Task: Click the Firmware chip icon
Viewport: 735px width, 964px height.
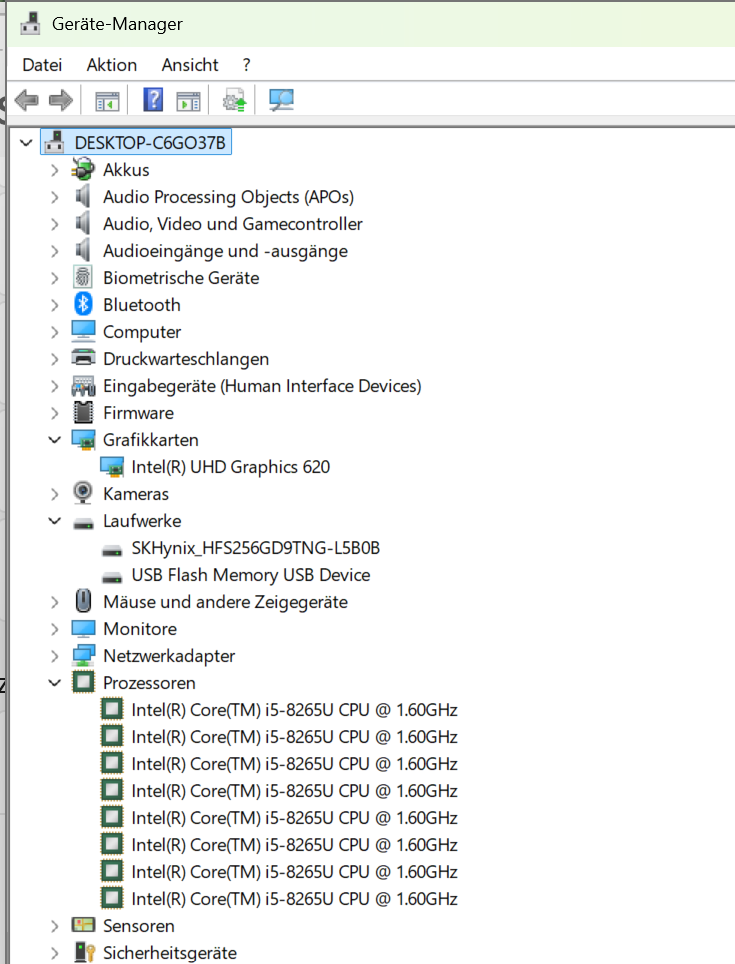Action: [x=83, y=413]
